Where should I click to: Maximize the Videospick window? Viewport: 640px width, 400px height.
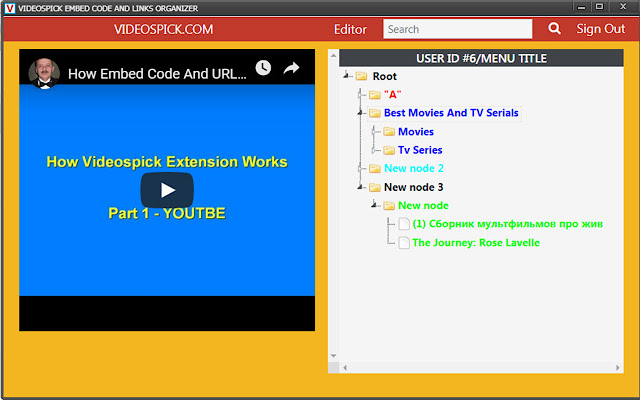pos(599,7)
